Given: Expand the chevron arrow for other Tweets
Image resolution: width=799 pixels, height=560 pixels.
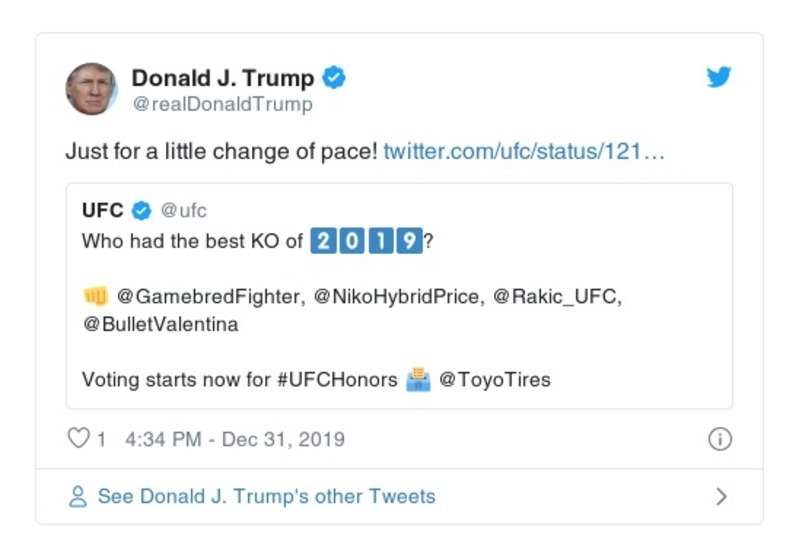Looking at the screenshot, I should point(722,497).
